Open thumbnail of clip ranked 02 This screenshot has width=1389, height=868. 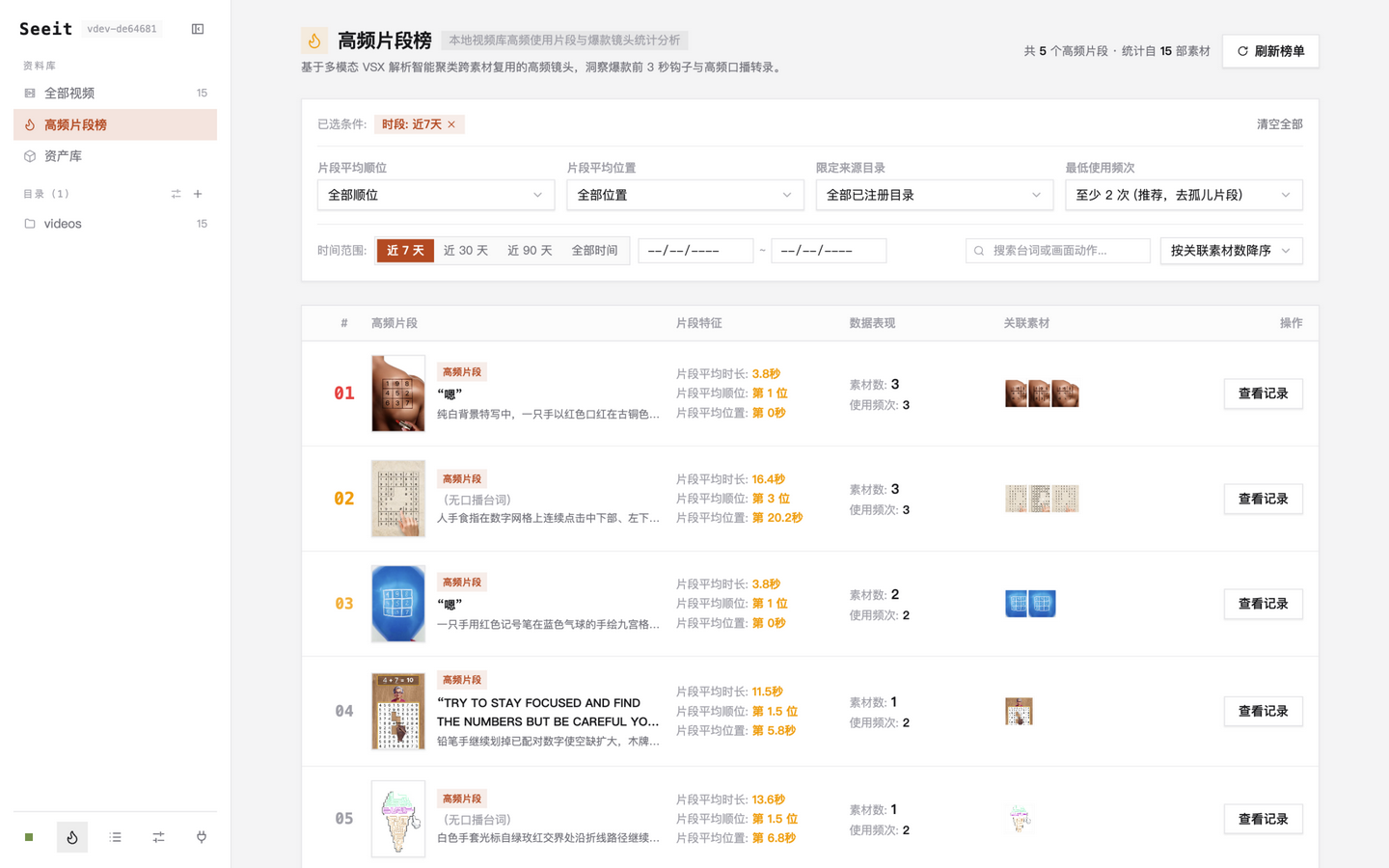tap(398, 499)
